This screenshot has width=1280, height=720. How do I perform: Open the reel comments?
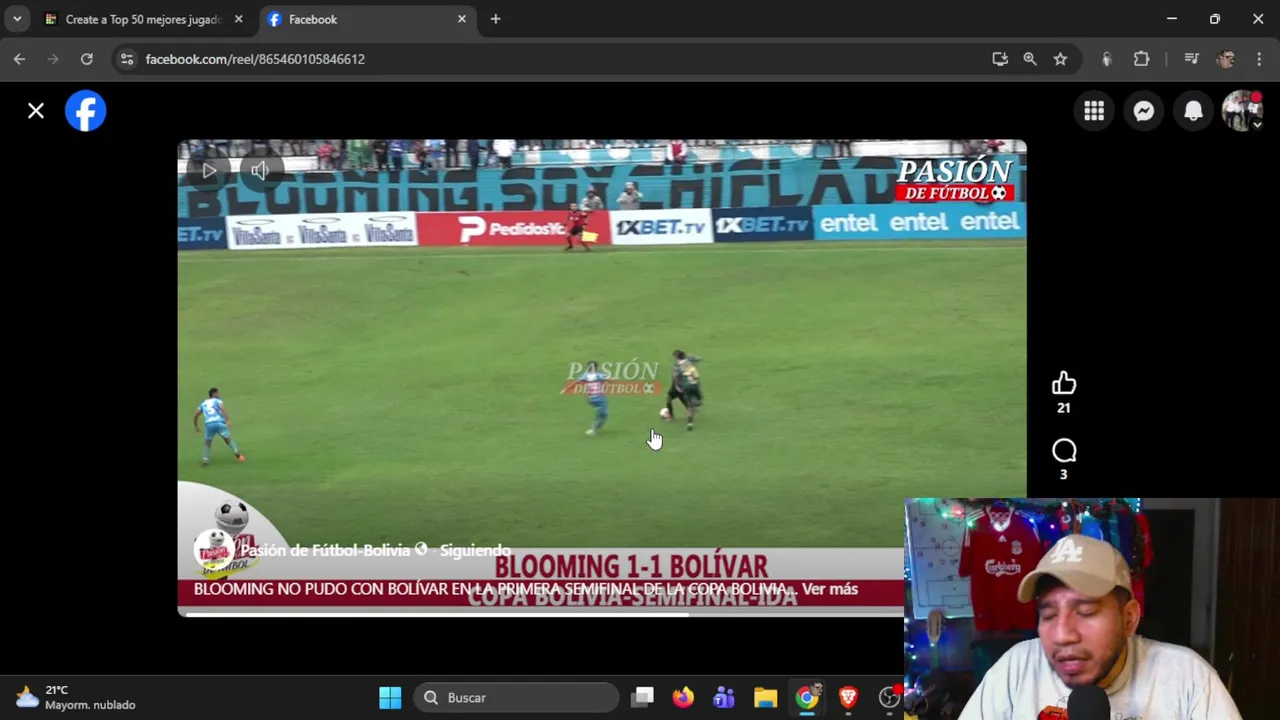point(1064,451)
